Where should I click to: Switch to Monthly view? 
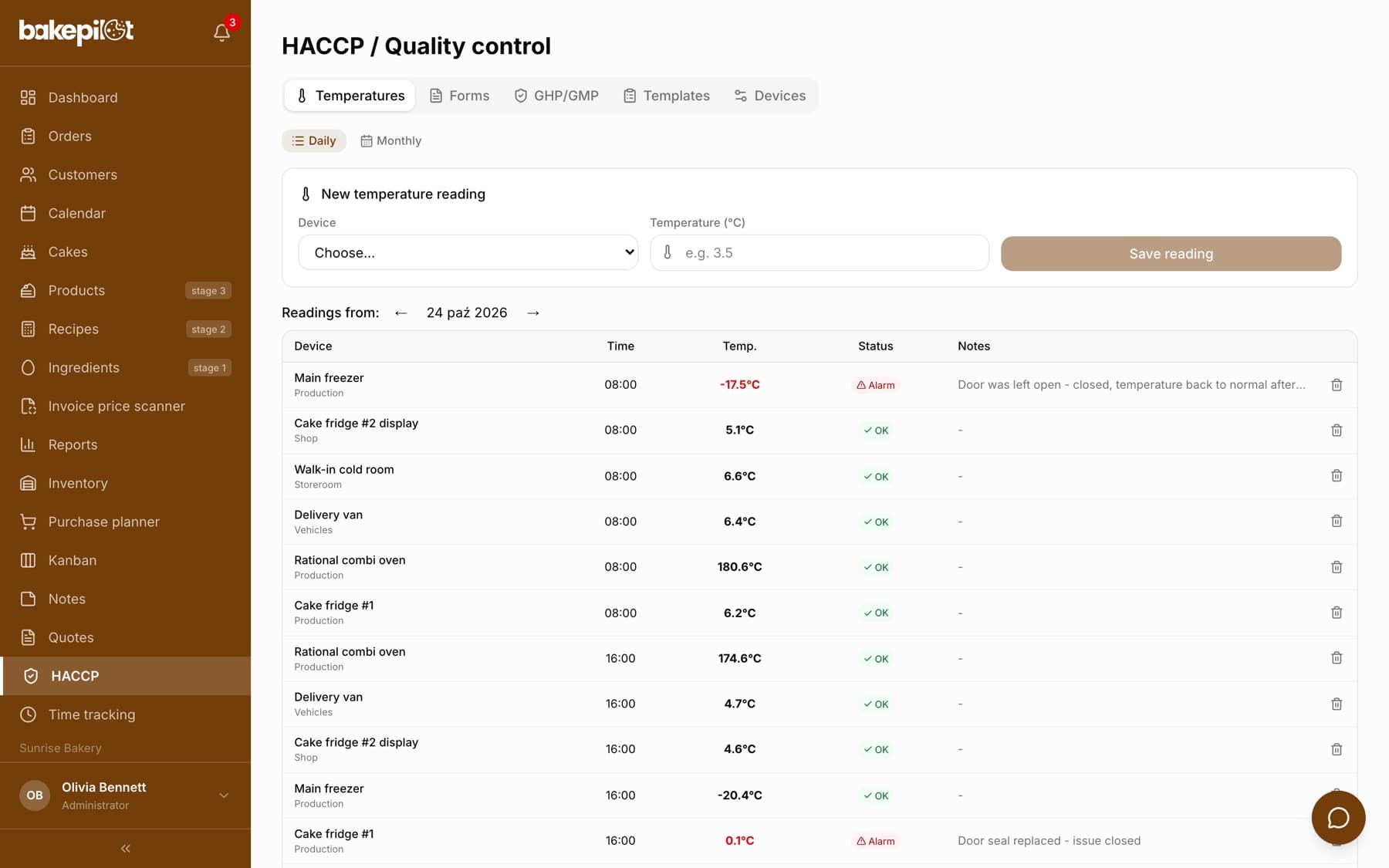click(390, 140)
